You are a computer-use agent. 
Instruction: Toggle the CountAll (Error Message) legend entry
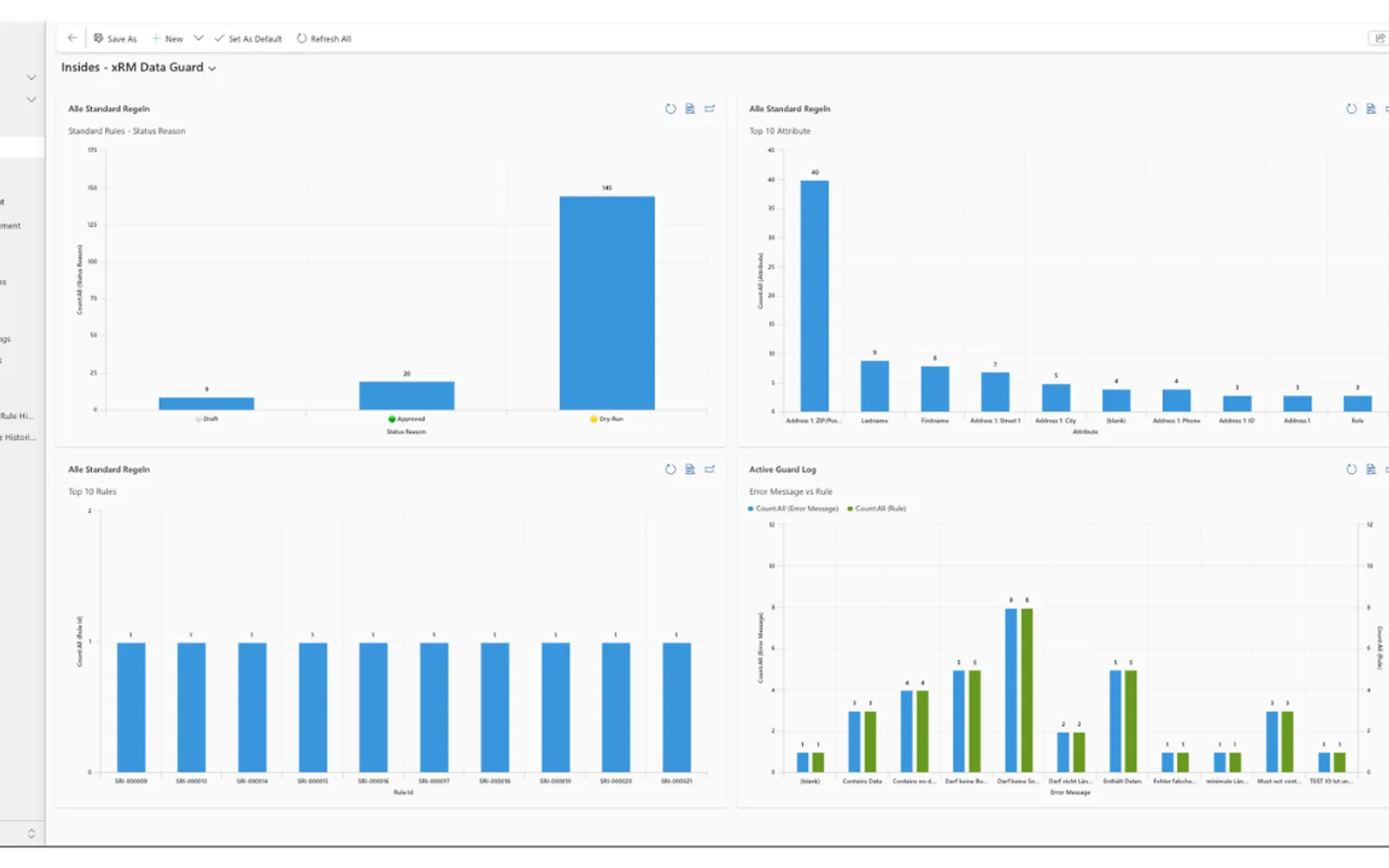tap(793, 509)
